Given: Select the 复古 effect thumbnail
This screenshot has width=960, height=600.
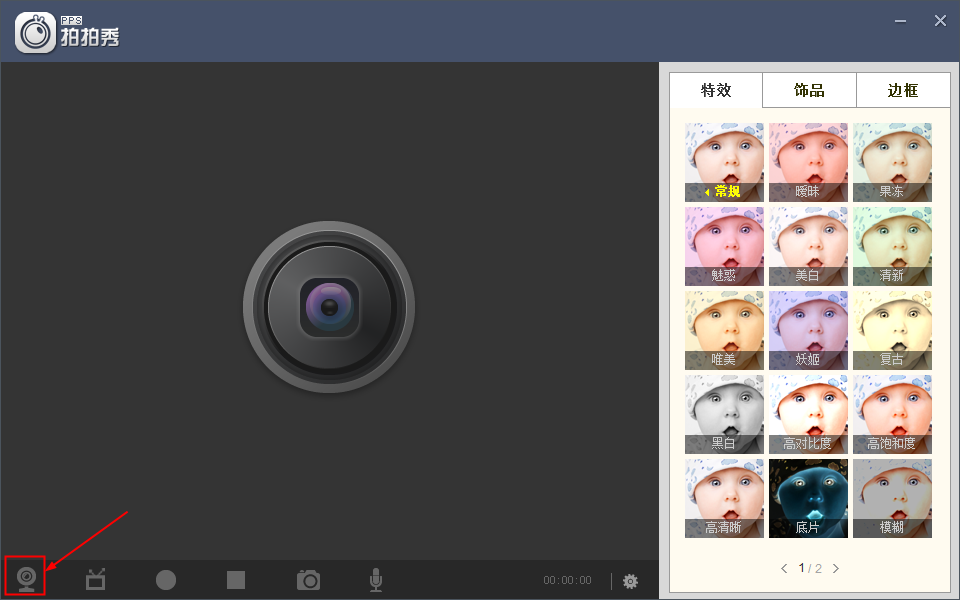Looking at the screenshot, I should pyautogui.click(x=892, y=330).
